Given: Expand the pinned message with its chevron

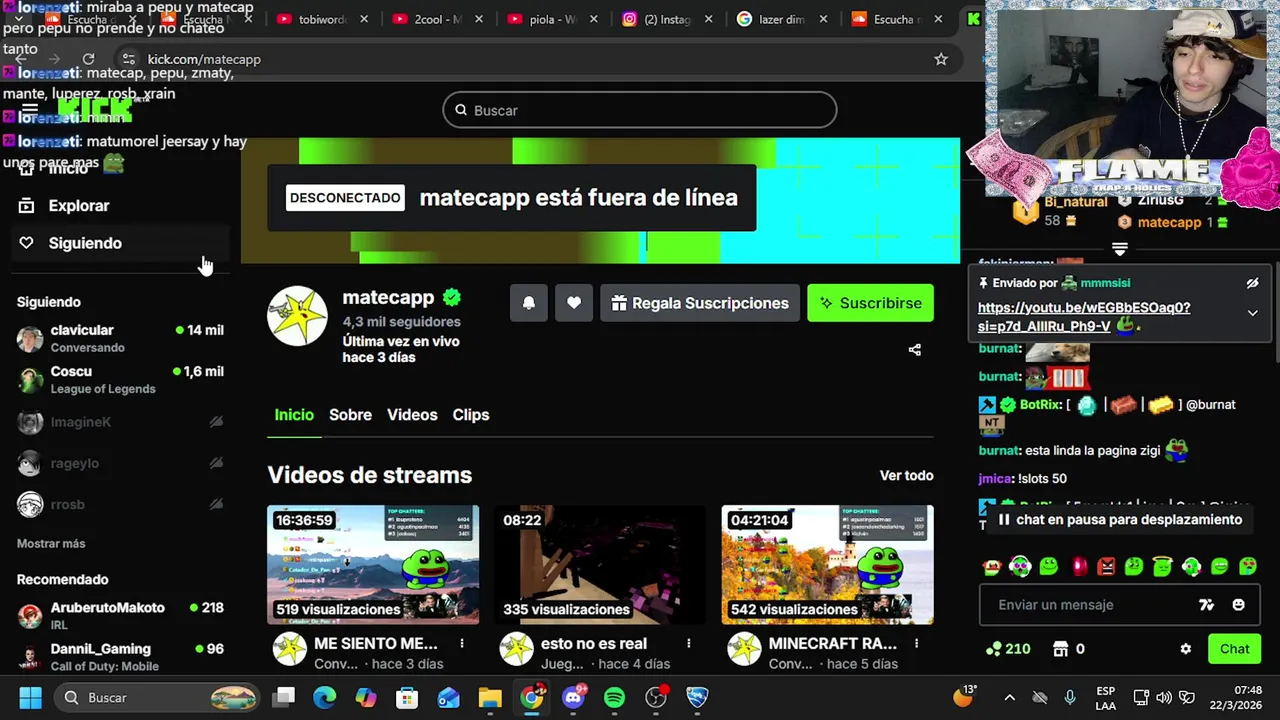Looking at the screenshot, I should coord(1252,313).
